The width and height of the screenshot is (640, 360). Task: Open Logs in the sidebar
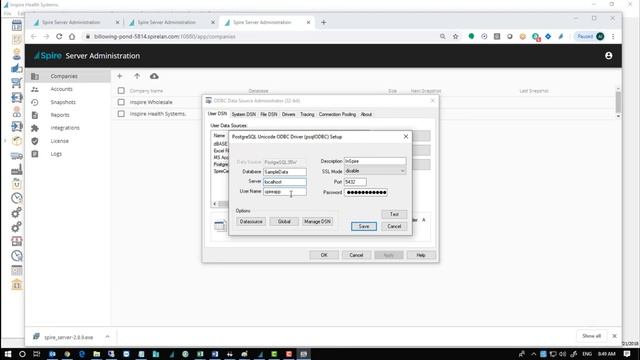(56, 154)
